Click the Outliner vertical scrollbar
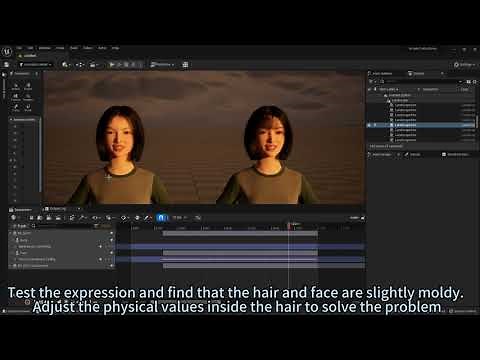The width and height of the screenshot is (480, 360). pyautogui.click(x=477, y=122)
